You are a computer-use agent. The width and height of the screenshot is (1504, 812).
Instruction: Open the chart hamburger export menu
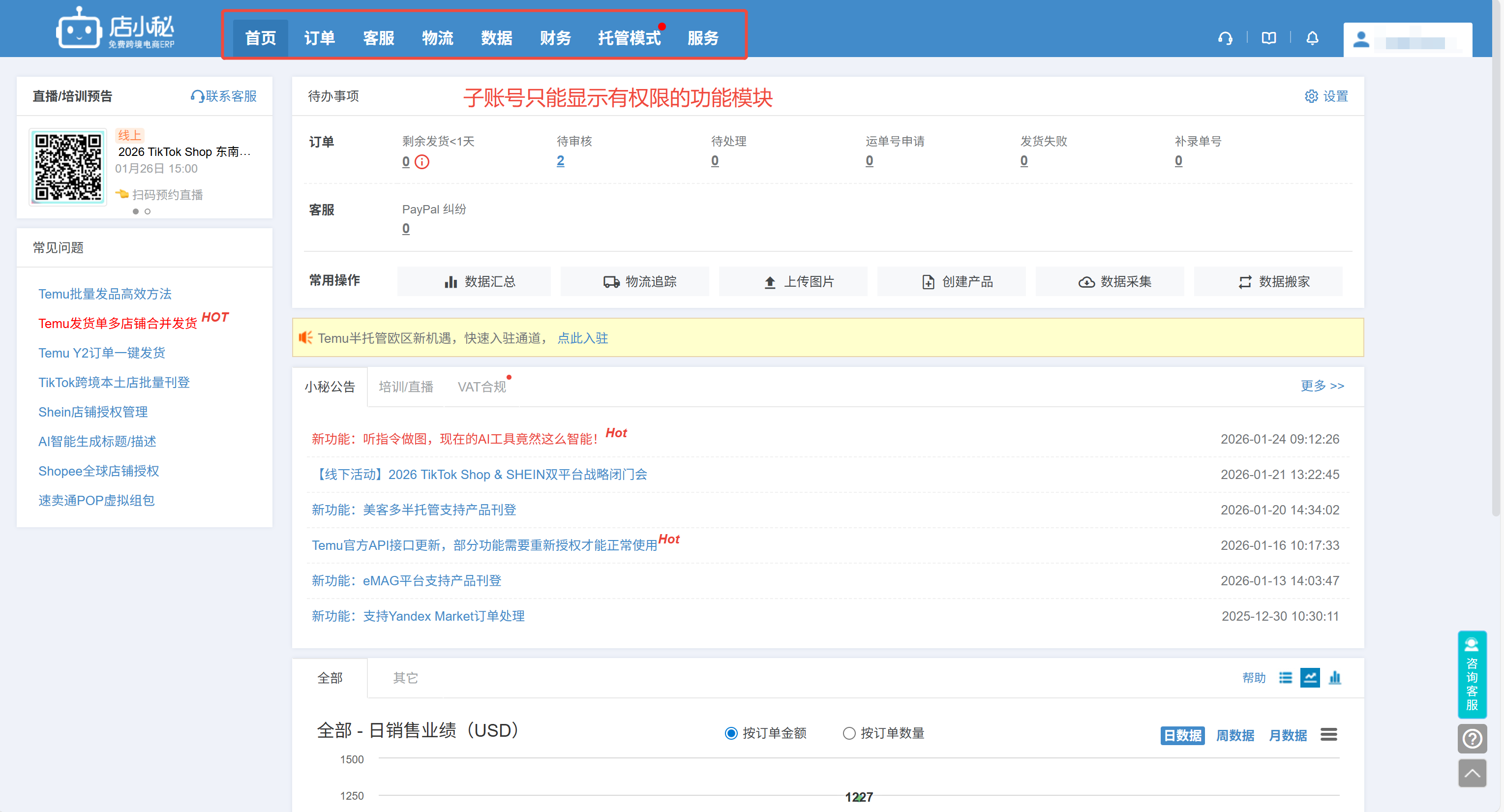coord(1329,734)
